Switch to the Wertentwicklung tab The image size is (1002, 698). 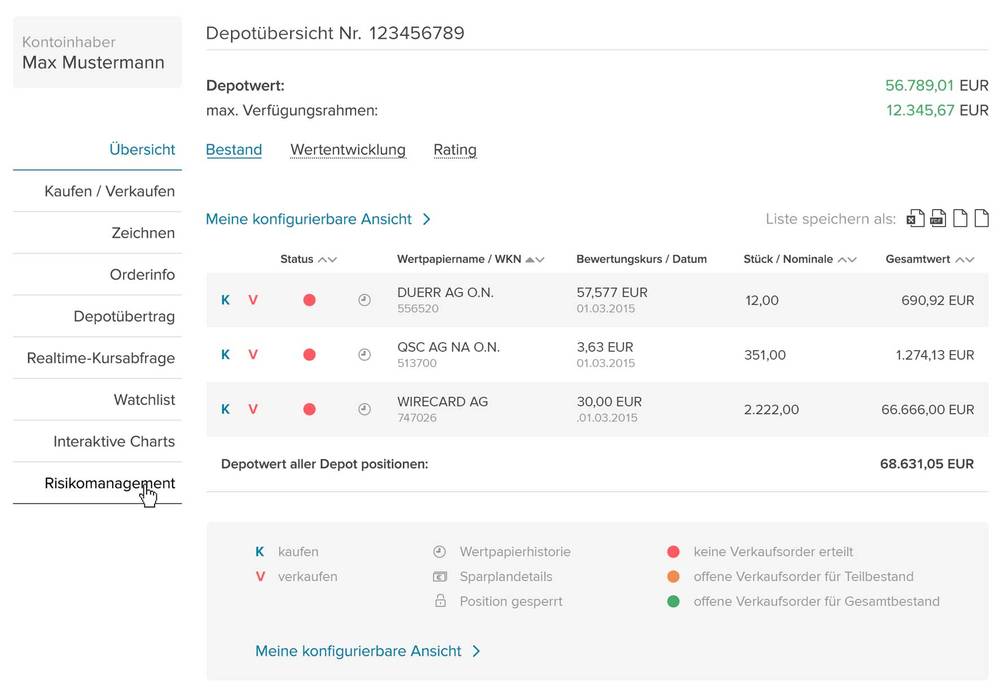[x=348, y=150]
